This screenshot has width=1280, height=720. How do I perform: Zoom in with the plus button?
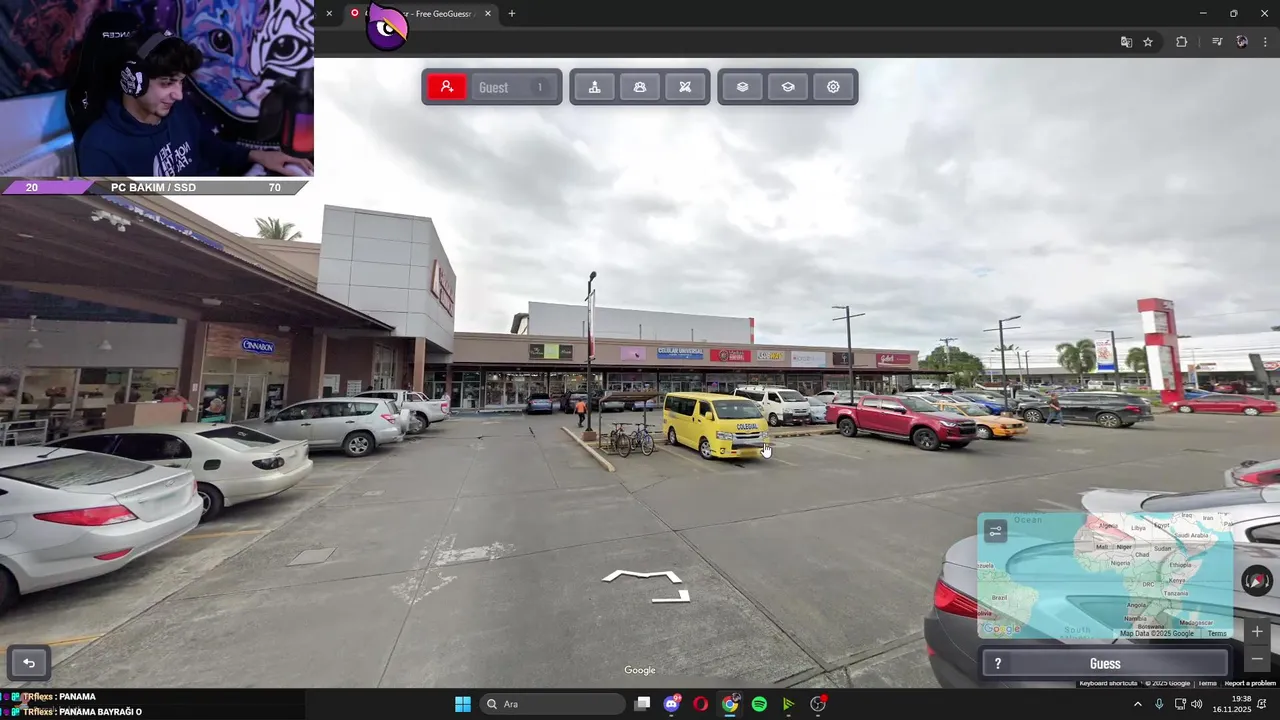(1257, 632)
